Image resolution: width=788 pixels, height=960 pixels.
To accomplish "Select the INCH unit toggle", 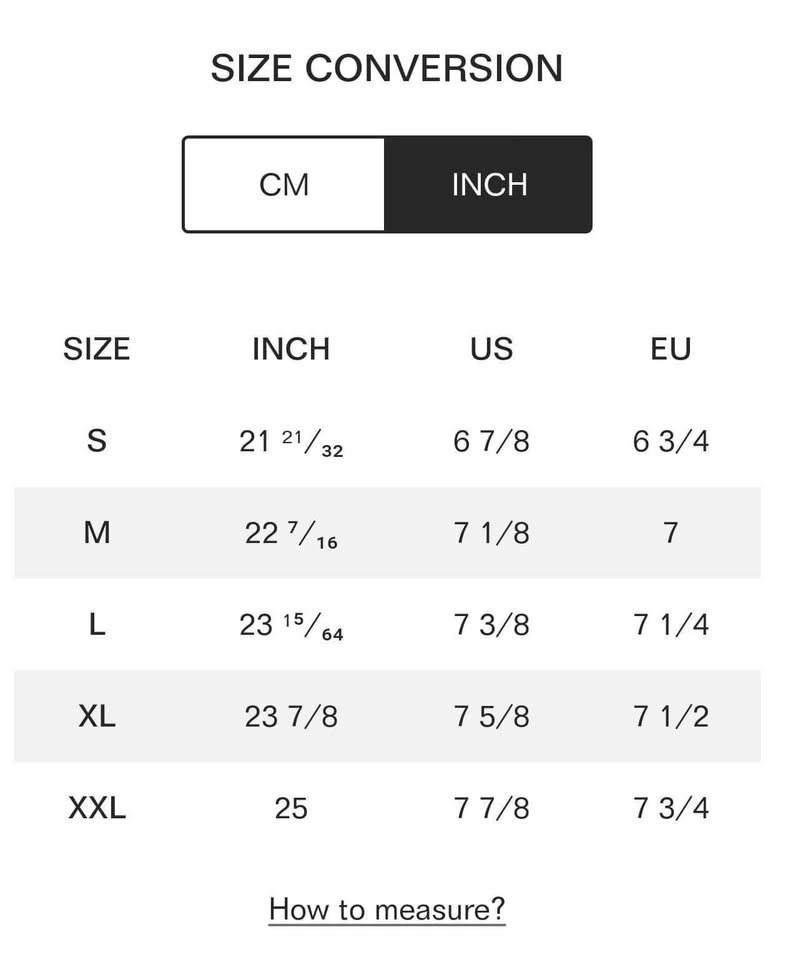I will pos(489,185).
